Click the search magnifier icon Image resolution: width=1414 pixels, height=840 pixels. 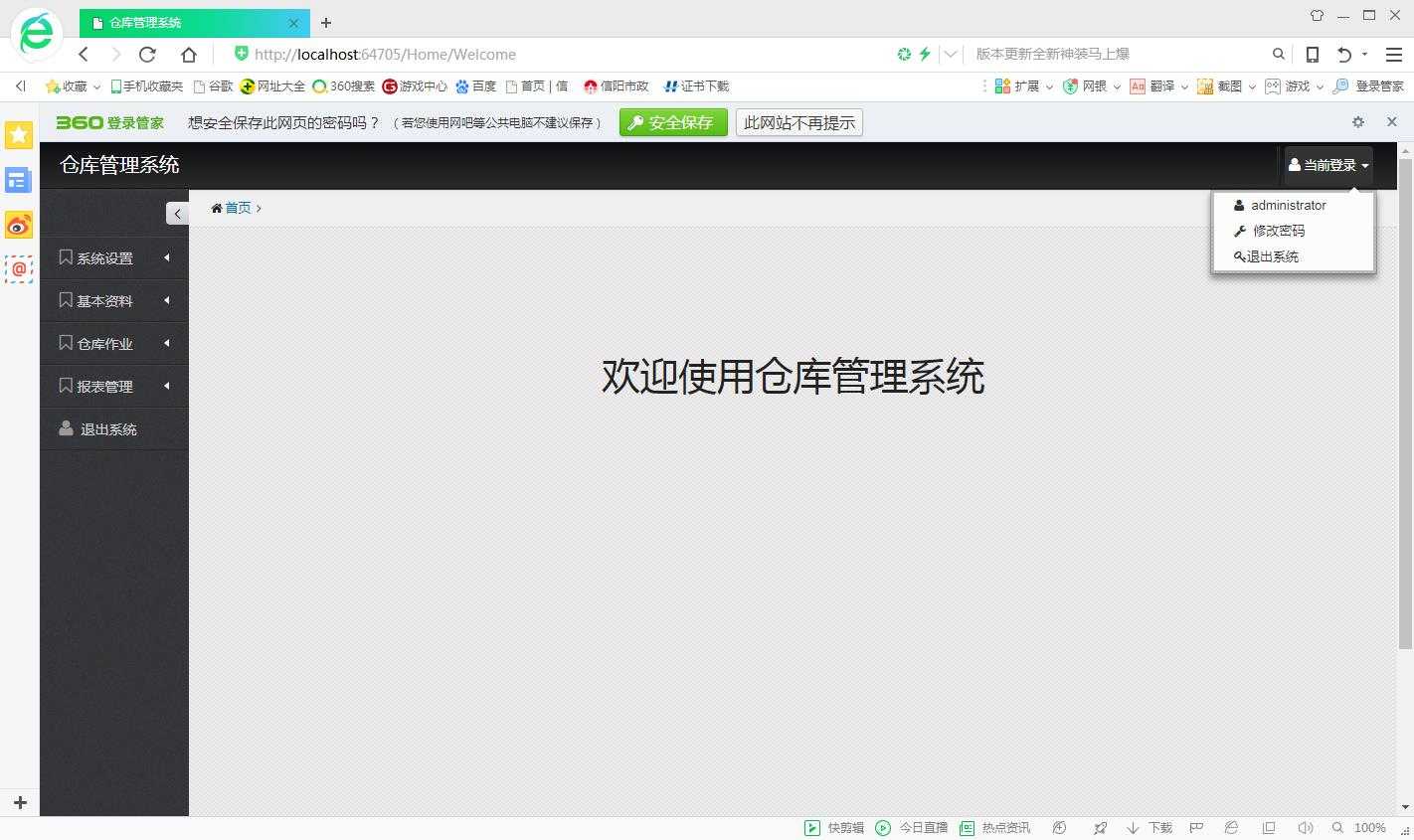coord(1279,54)
